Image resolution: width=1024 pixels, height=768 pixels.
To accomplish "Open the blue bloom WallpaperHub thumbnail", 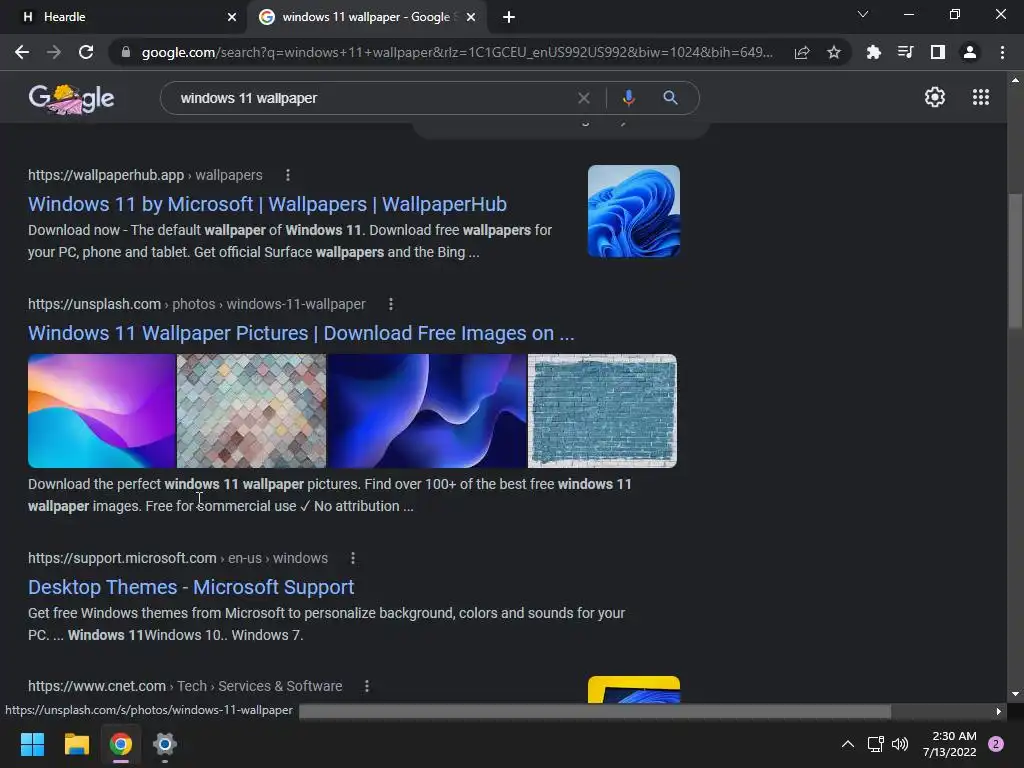I will click(x=633, y=211).
